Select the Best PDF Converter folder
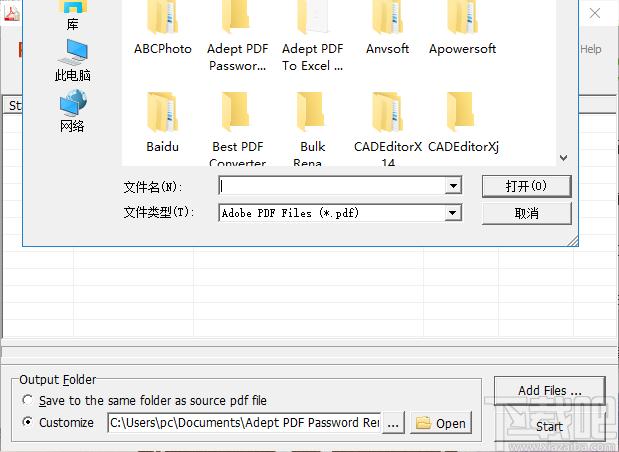Screen dimensions: 619x452 tap(238, 128)
